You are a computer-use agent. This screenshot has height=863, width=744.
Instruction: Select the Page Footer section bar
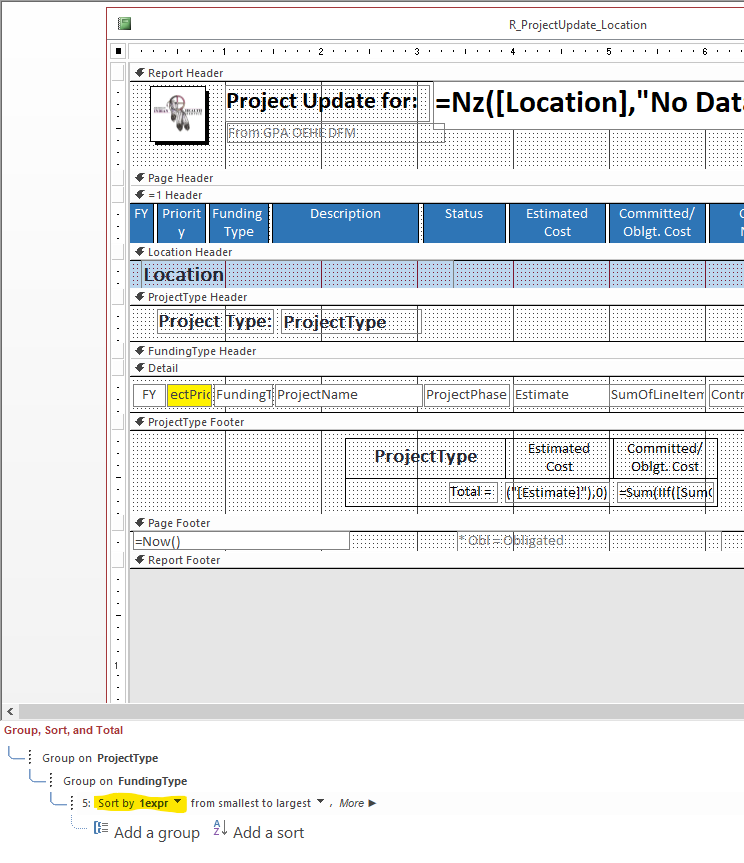[x=437, y=523]
